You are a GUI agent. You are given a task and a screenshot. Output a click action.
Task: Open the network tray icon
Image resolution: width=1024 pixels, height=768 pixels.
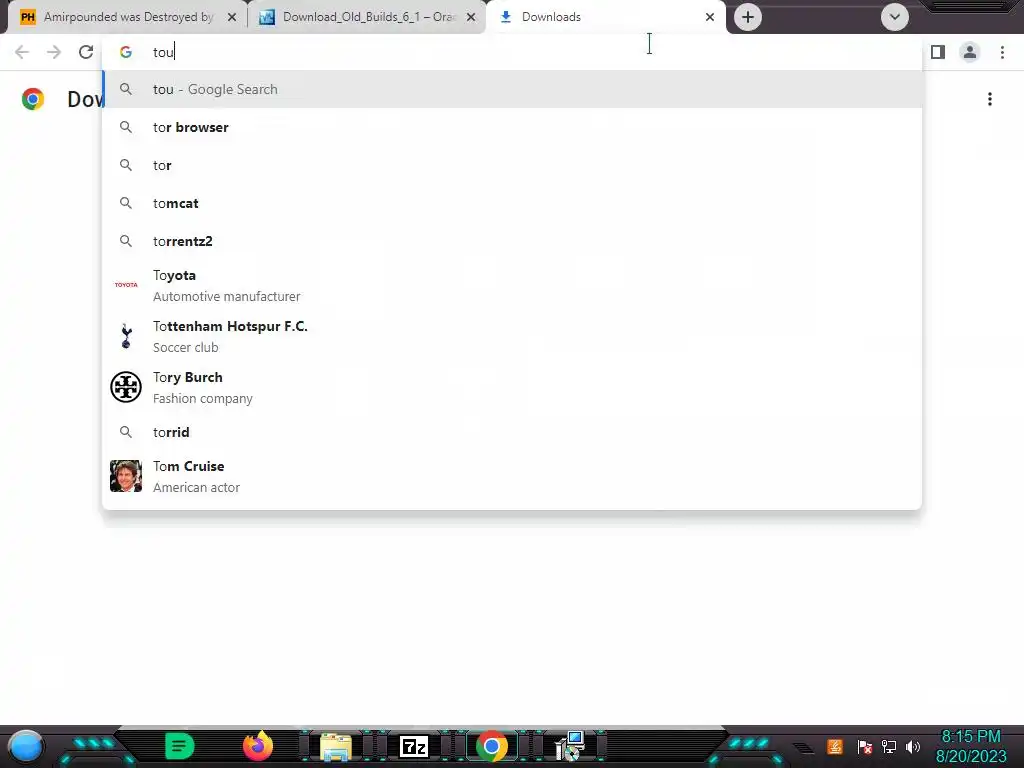888,746
